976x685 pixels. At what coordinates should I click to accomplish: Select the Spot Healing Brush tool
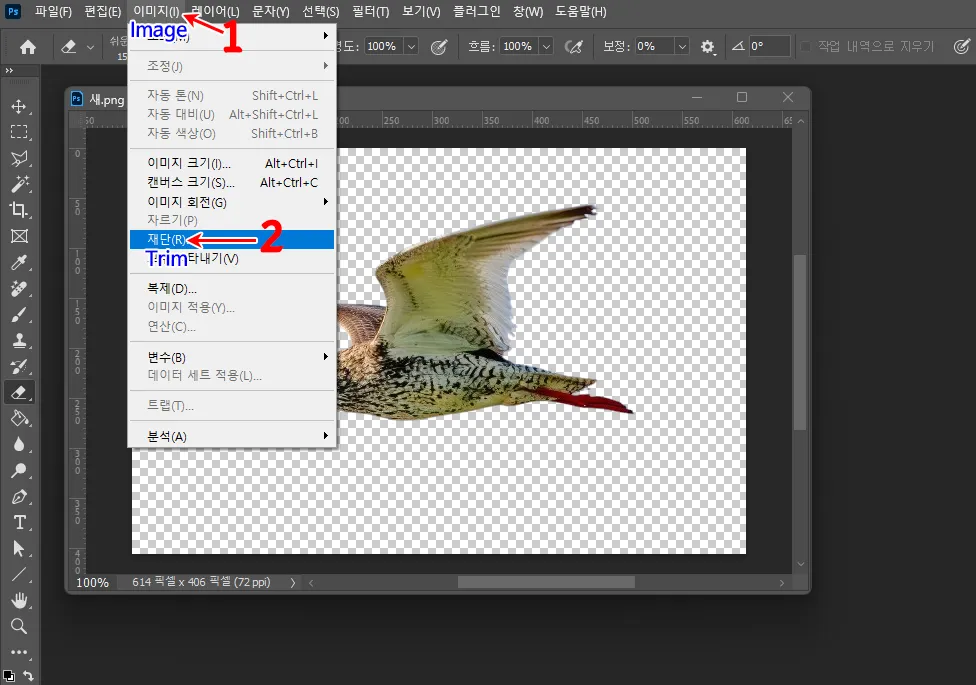coord(19,288)
